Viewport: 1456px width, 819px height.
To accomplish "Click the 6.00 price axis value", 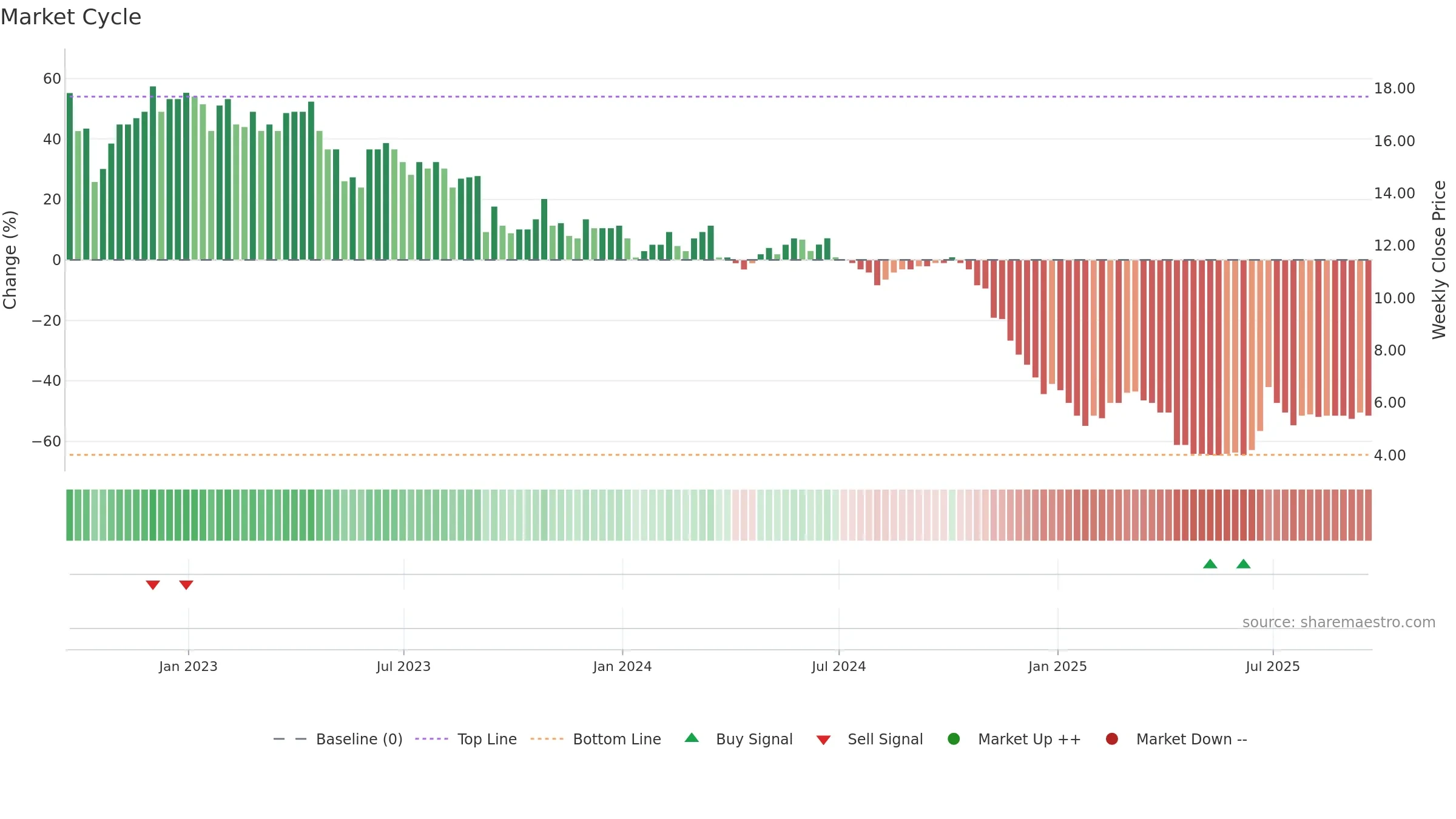I will (x=1390, y=402).
